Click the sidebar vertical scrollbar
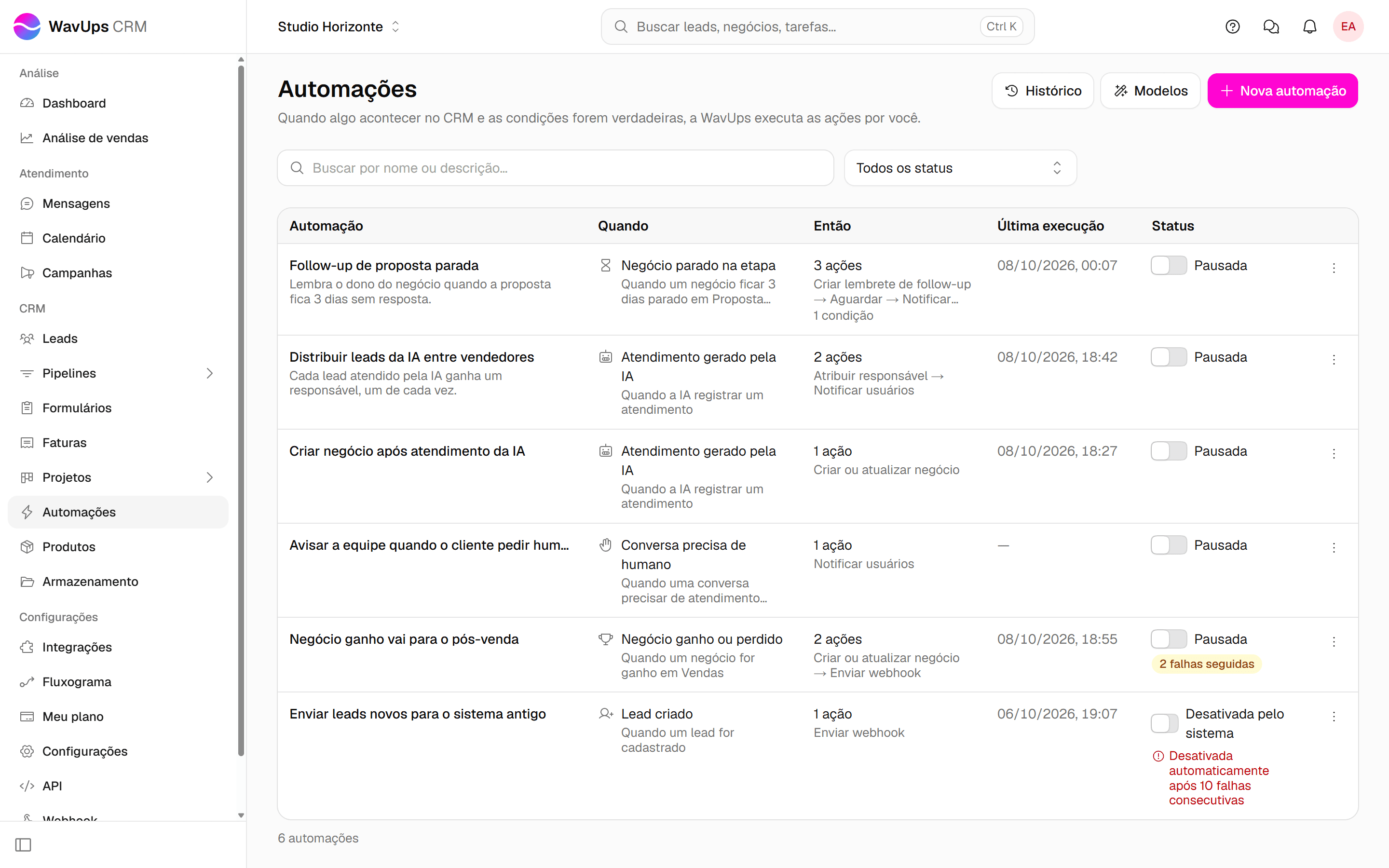This screenshot has height=868, width=1389. [241, 410]
